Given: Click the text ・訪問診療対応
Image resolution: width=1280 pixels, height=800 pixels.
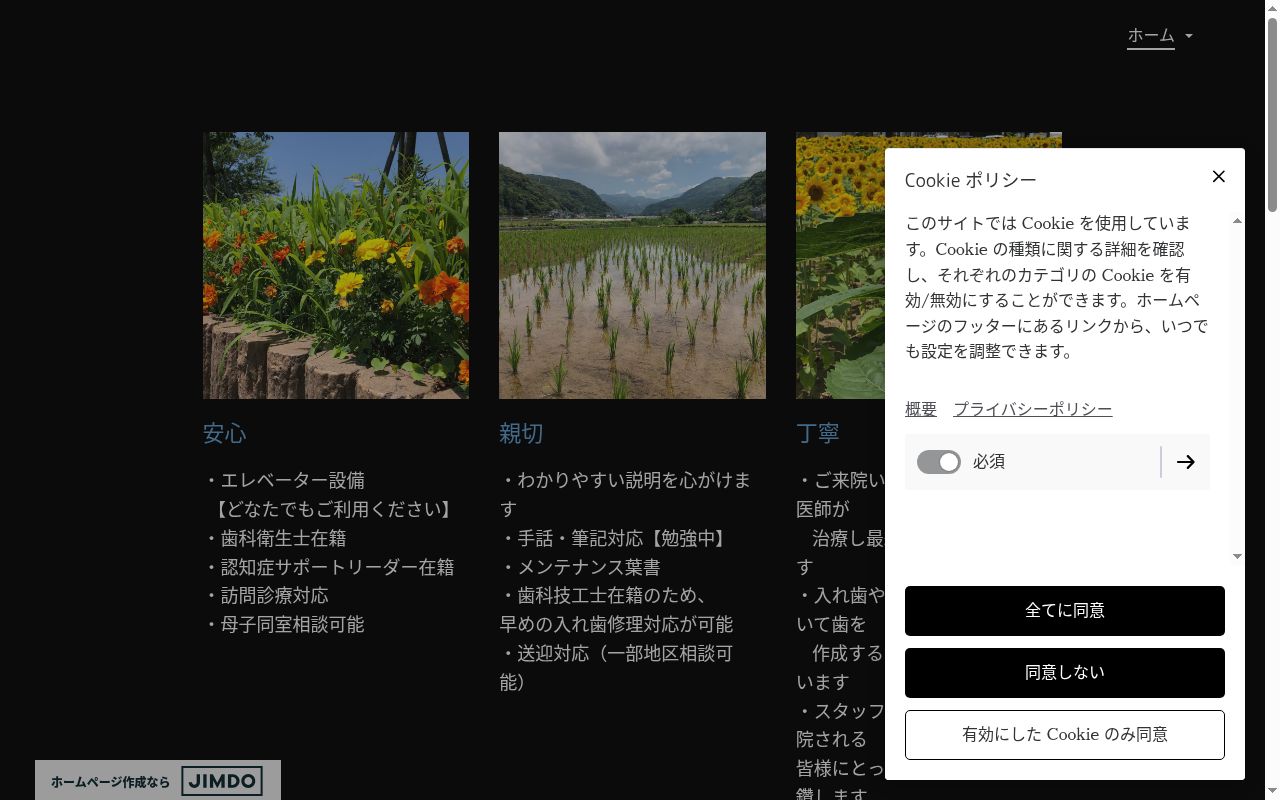Looking at the screenshot, I should click(266, 595).
